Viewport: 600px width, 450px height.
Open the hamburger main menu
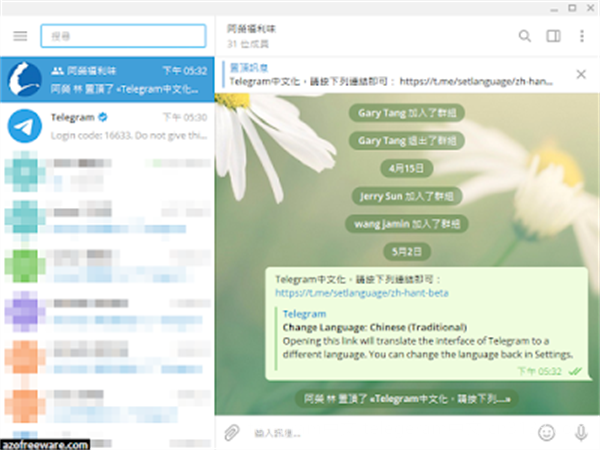[20, 36]
